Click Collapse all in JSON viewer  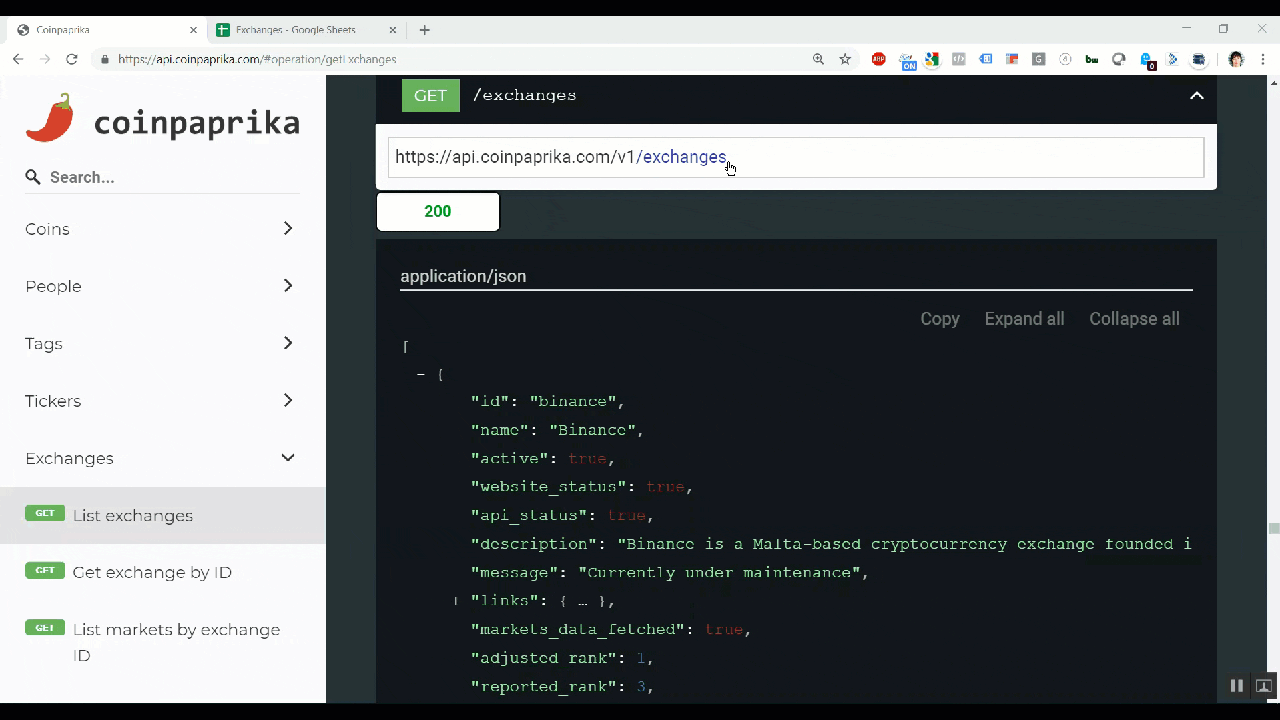click(x=1134, y=319)
